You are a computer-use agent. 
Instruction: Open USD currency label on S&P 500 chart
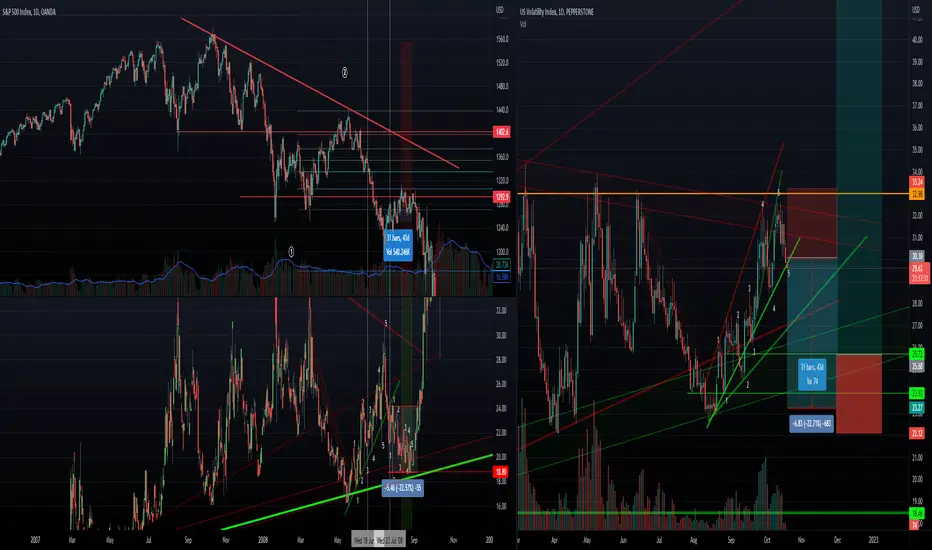tap(500, 10)
